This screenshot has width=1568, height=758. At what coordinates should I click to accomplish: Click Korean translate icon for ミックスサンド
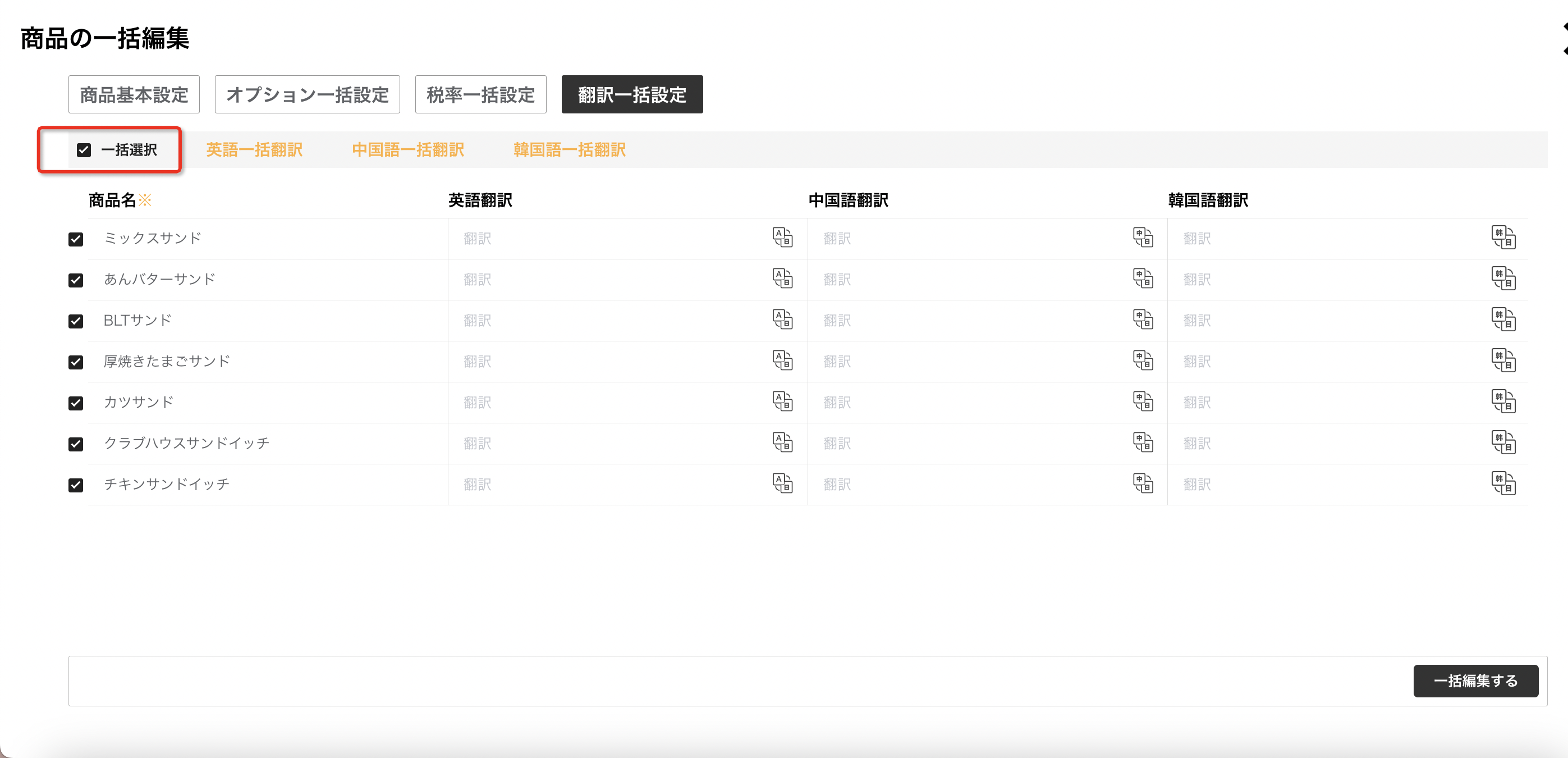tap(1503, 238)
